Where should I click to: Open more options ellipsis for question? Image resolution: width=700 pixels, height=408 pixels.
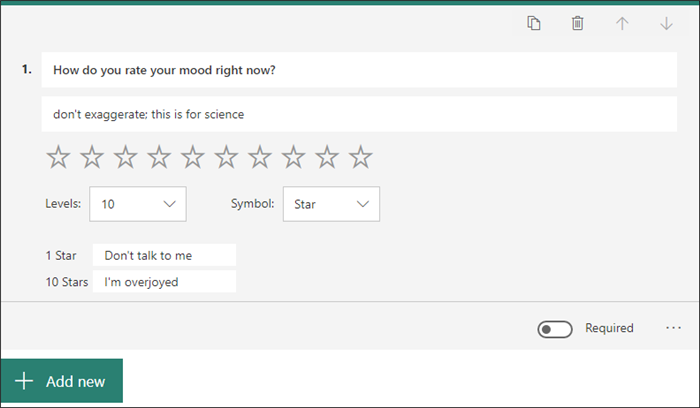pos(673,328)
